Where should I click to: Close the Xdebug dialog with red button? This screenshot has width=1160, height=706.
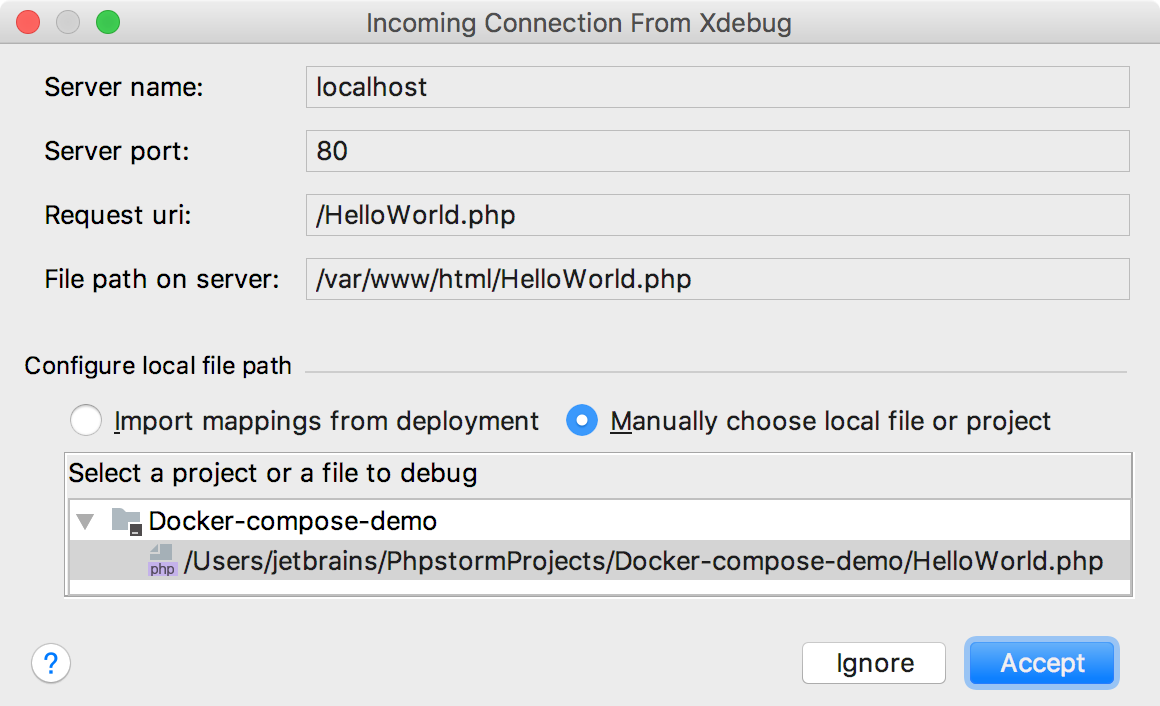(x=29, y=22)
